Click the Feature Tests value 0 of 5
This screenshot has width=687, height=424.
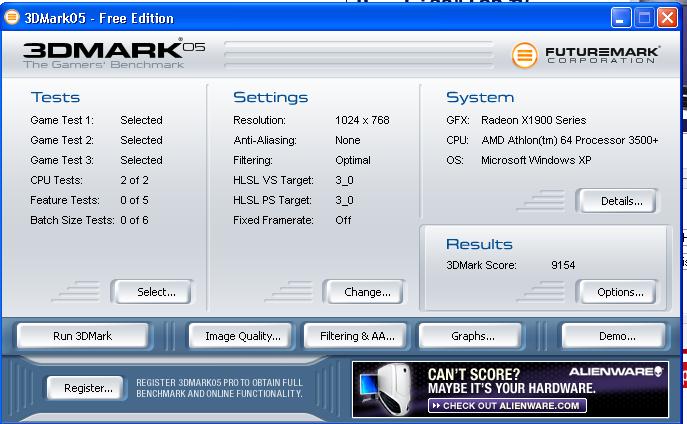click(135, 200)
